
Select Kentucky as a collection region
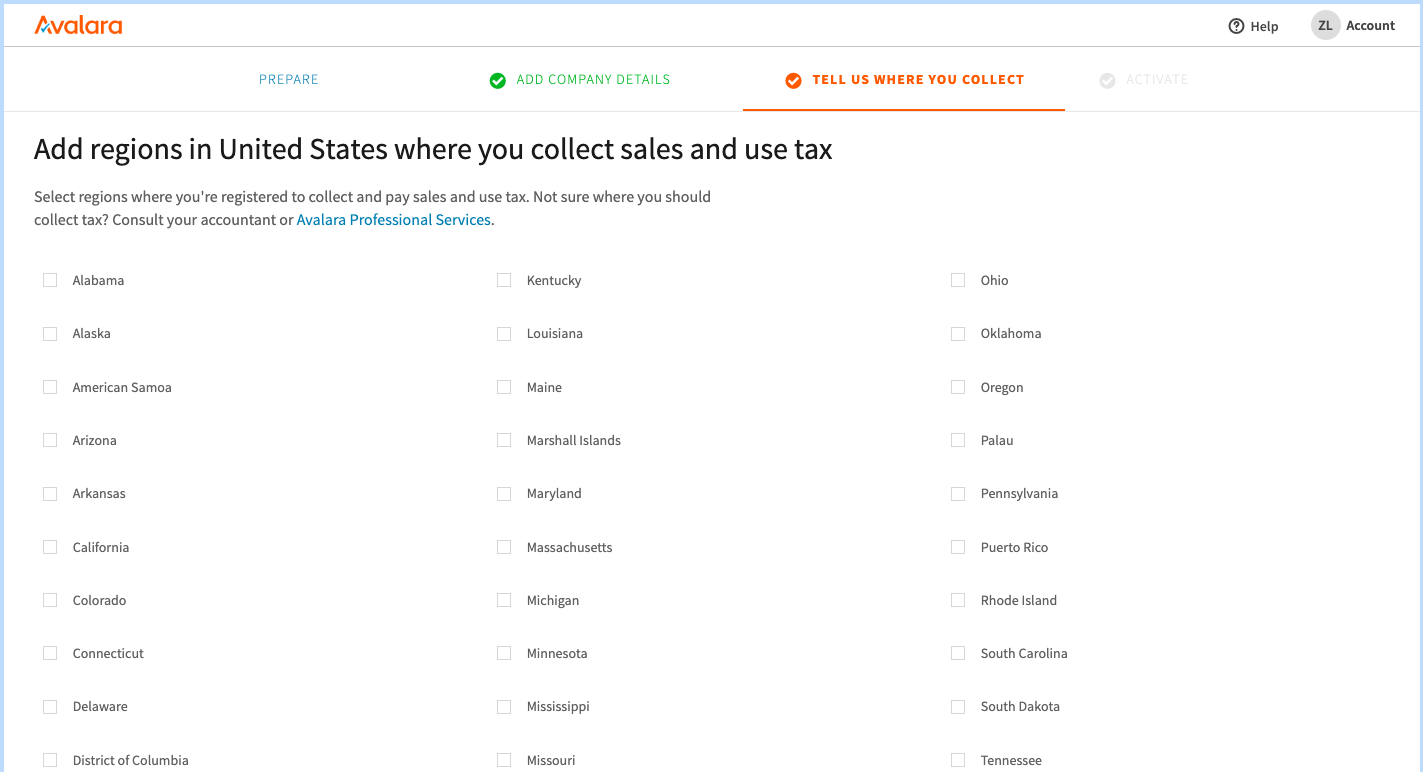tap(503, 280)
